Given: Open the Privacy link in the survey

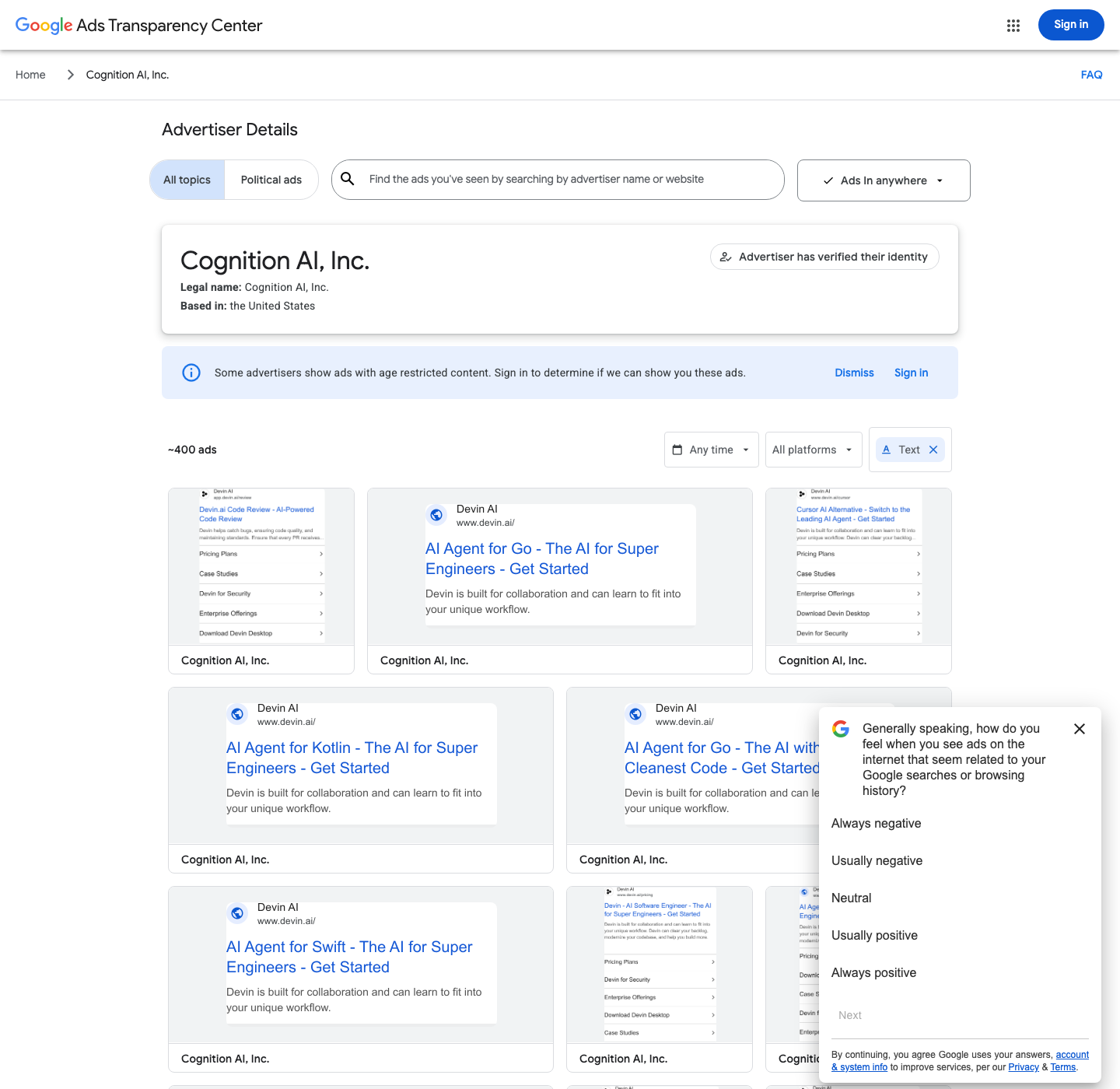Looking at the screenshot, I should coord(1024,1067).
